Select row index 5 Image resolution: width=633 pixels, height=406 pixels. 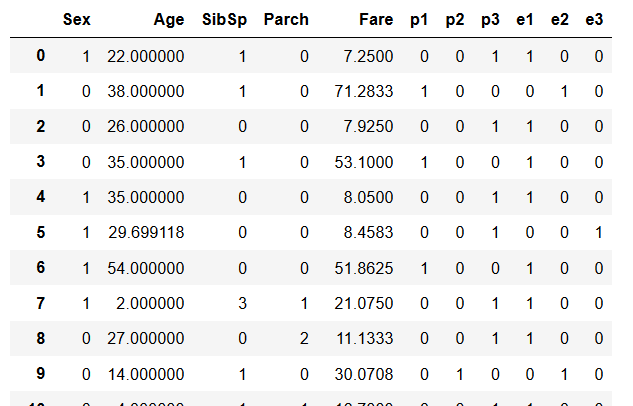(x=40, y=232)
